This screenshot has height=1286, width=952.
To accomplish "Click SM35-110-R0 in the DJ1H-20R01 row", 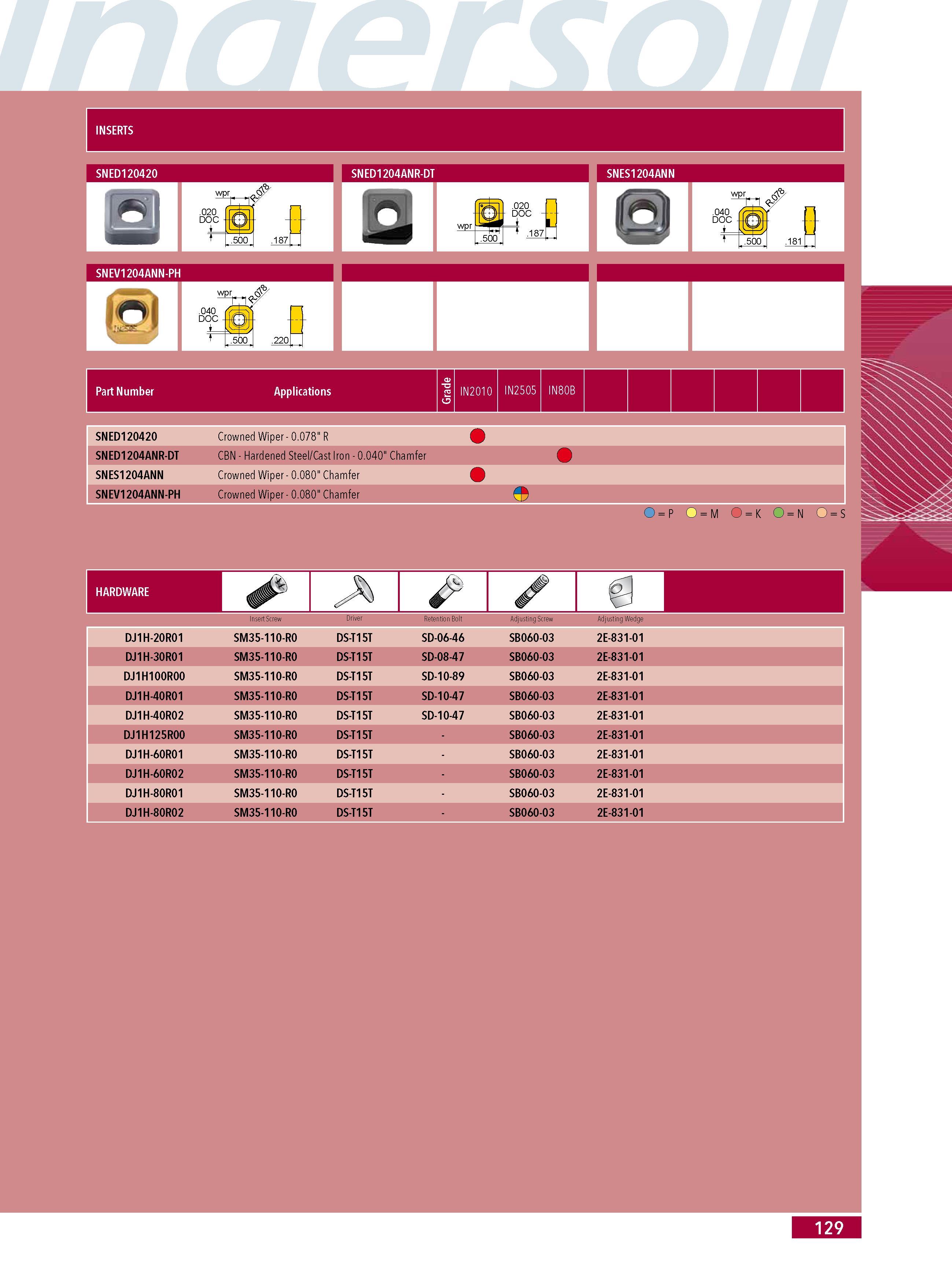I will click(x=266, y=638).
